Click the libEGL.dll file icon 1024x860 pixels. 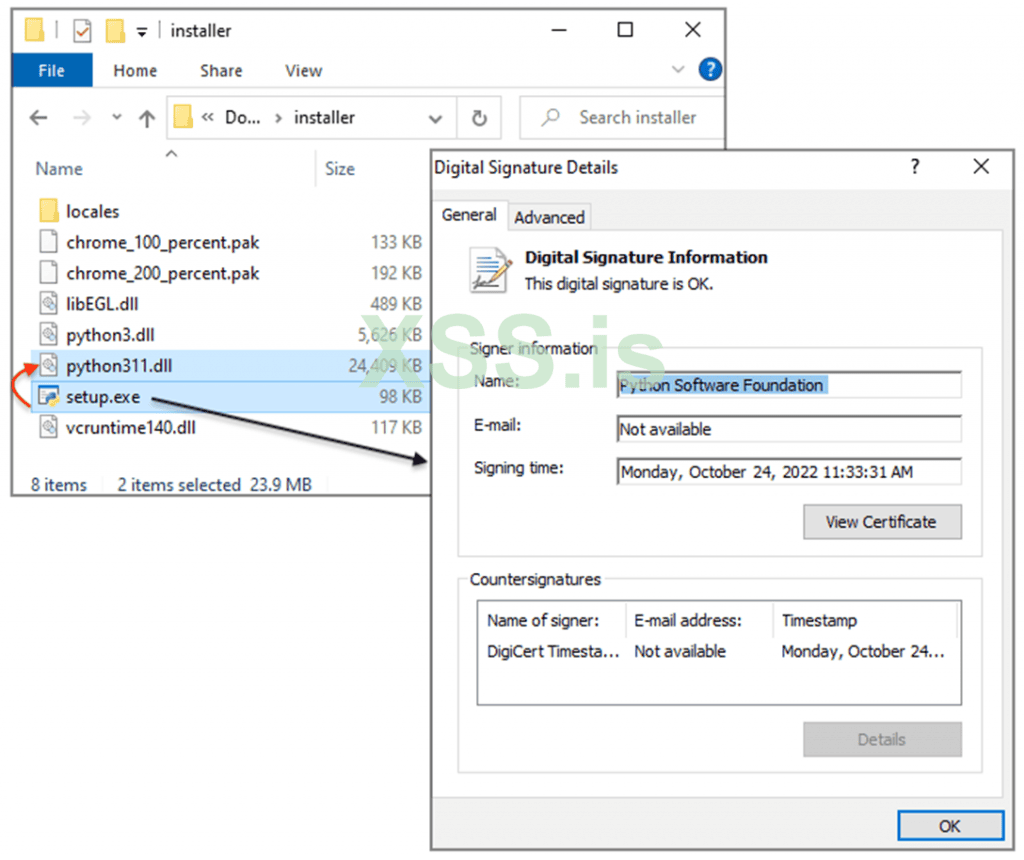[x=48, y=303]
